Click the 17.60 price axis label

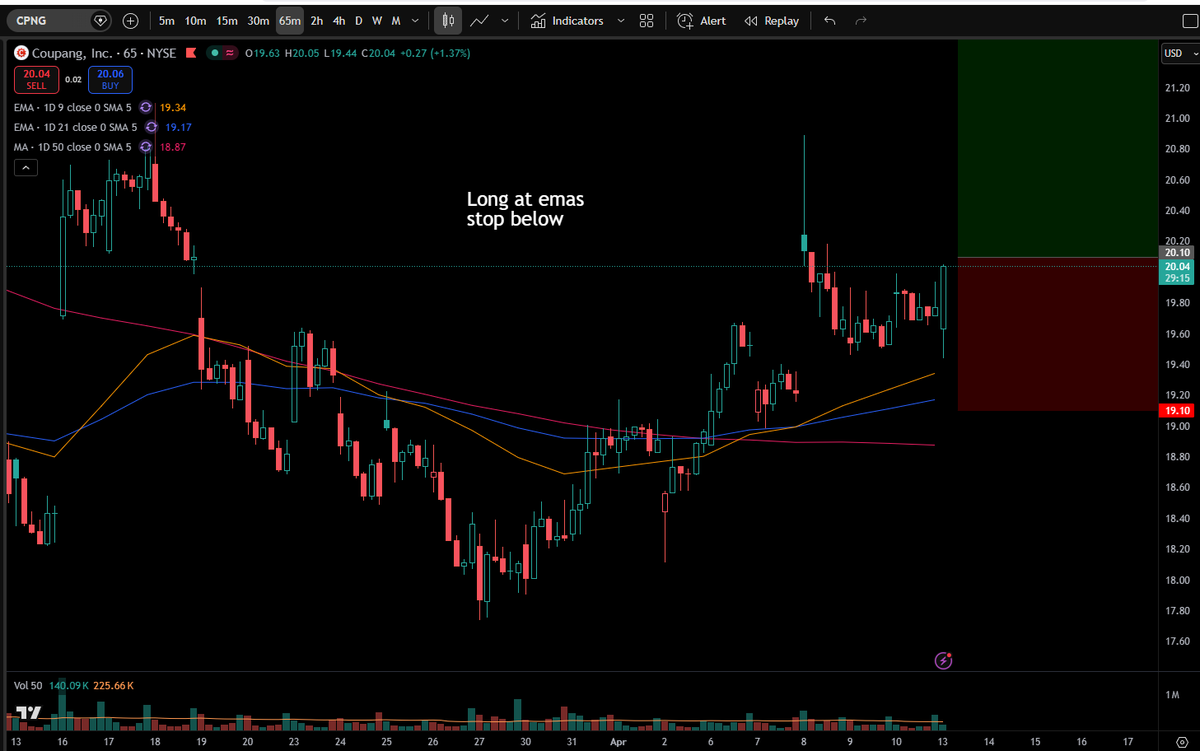click(x=1177, y=641)
